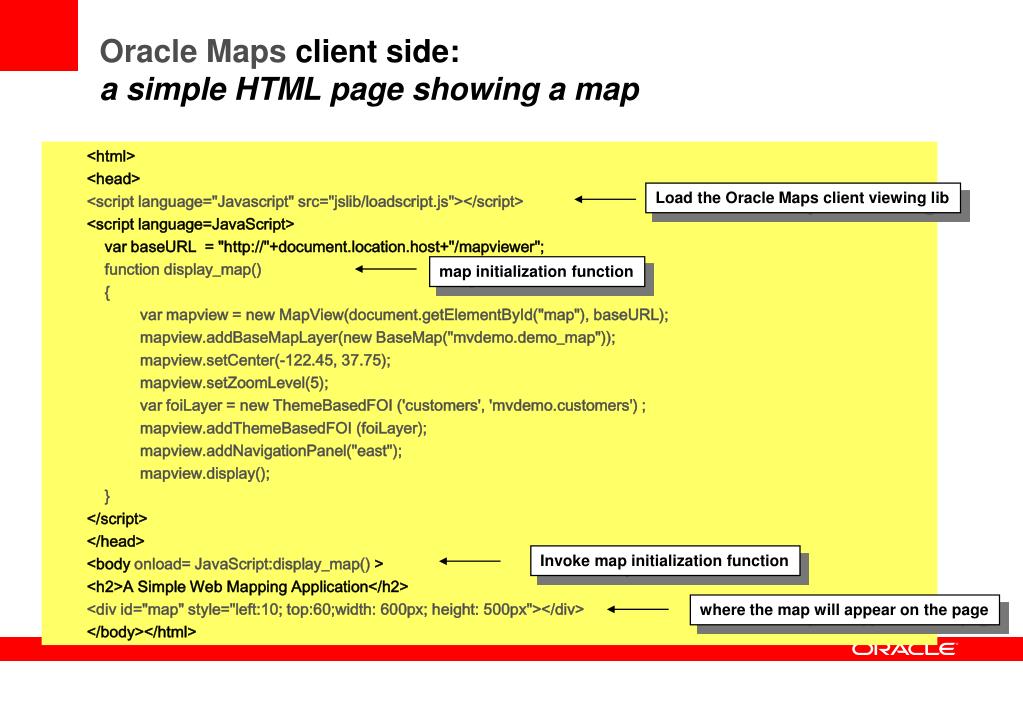Click the 'mapview.addNavigationPanel("east");' line
The image size is (1023, 708).
click(271, 451)
